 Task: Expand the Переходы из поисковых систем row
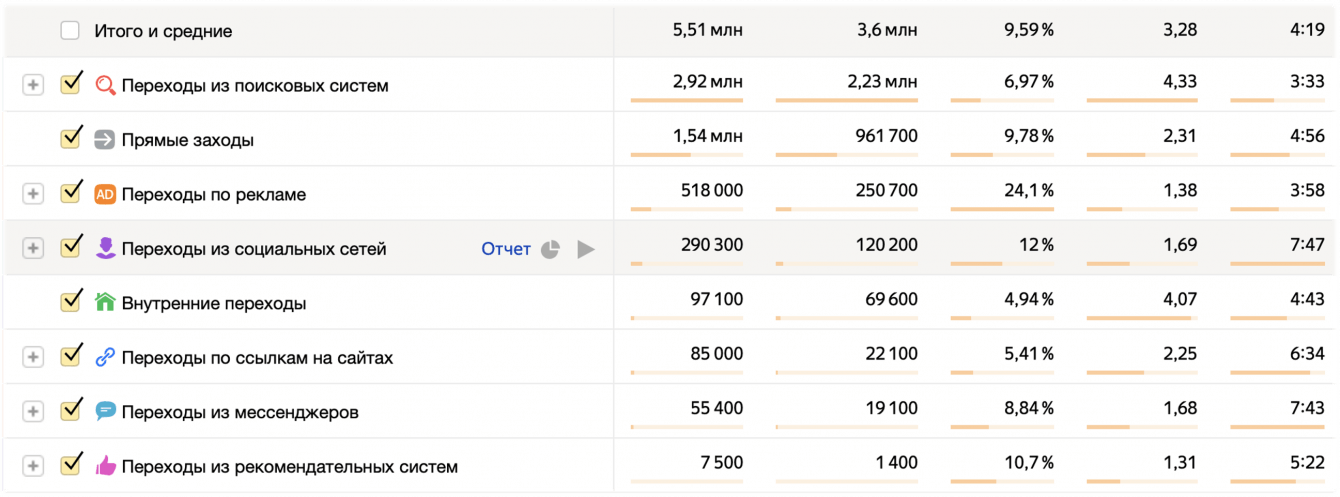click(x=33, y=86)
